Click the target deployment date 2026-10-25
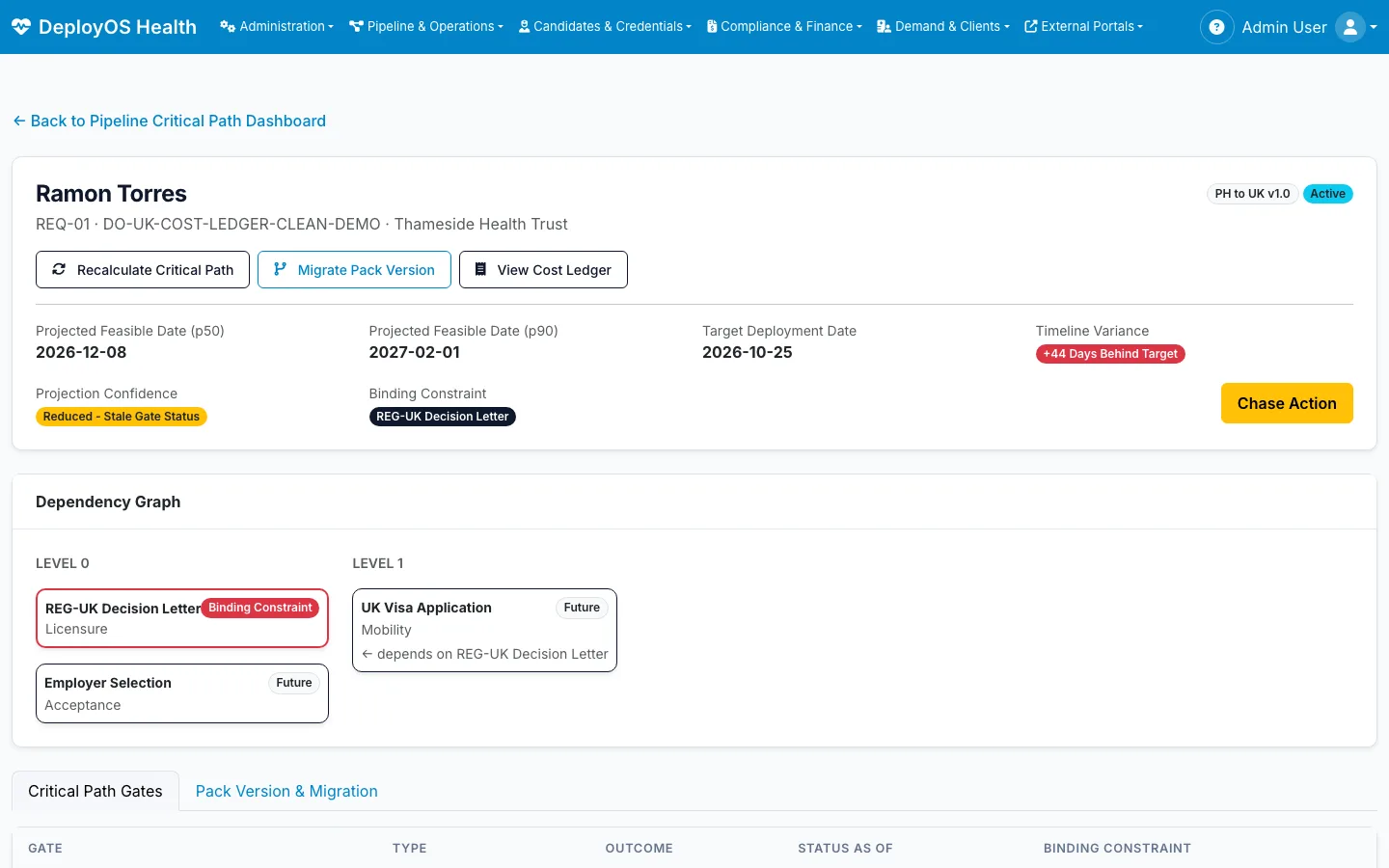This screenshot has width=1389, height=868. tap(748, 352)
